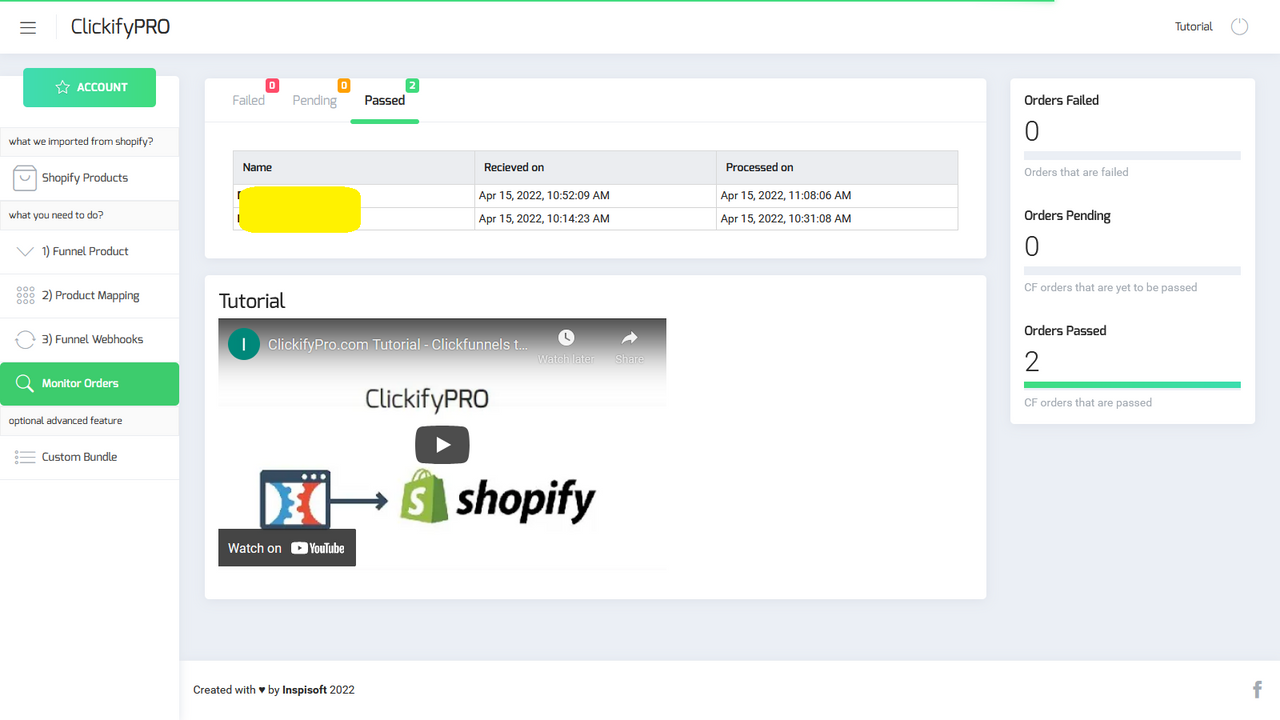Click the Funnel Product chevron icon
Image resolution: width=1280 pixels, height=720 pixels.
26,252
